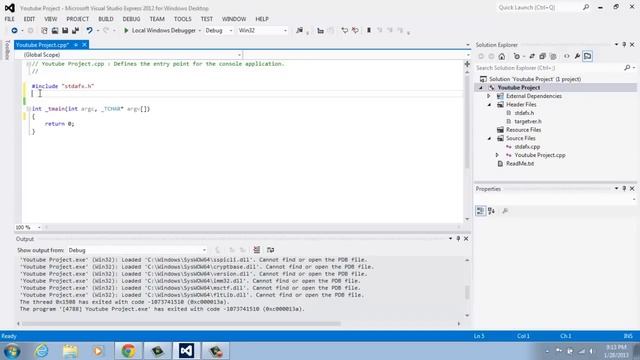
Task: Click the Solution Explorer Home icon
Action: click(x=502, y=56)
